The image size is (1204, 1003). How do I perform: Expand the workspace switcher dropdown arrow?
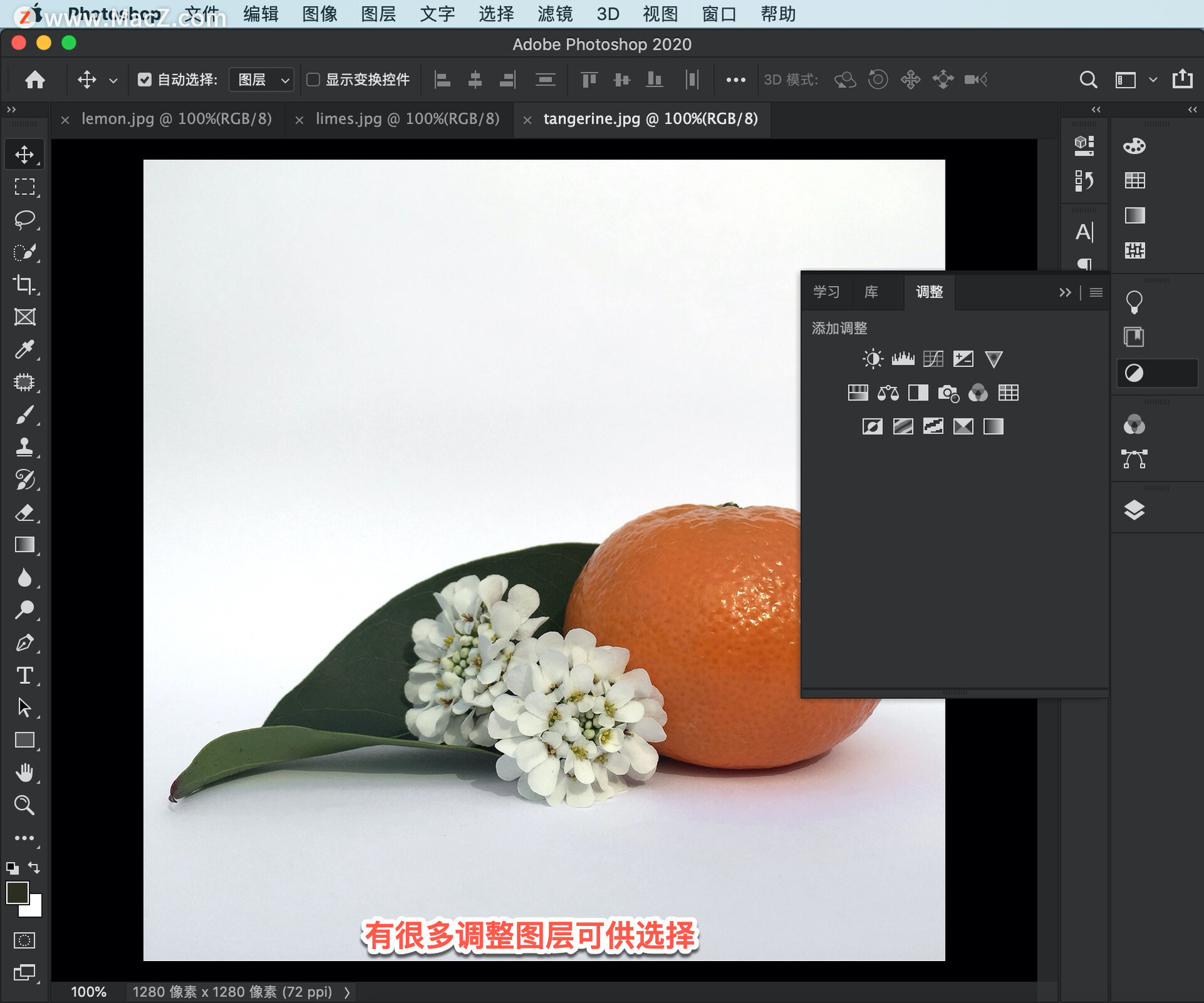click(x=1153, y=80)
